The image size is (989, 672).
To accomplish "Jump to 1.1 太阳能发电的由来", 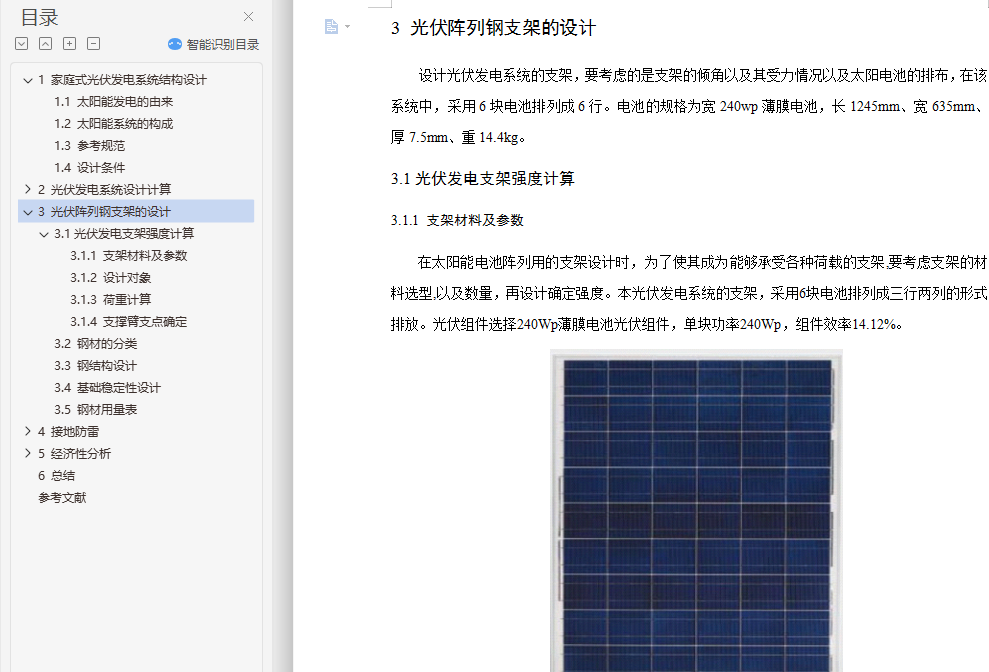I will (114, 102).
